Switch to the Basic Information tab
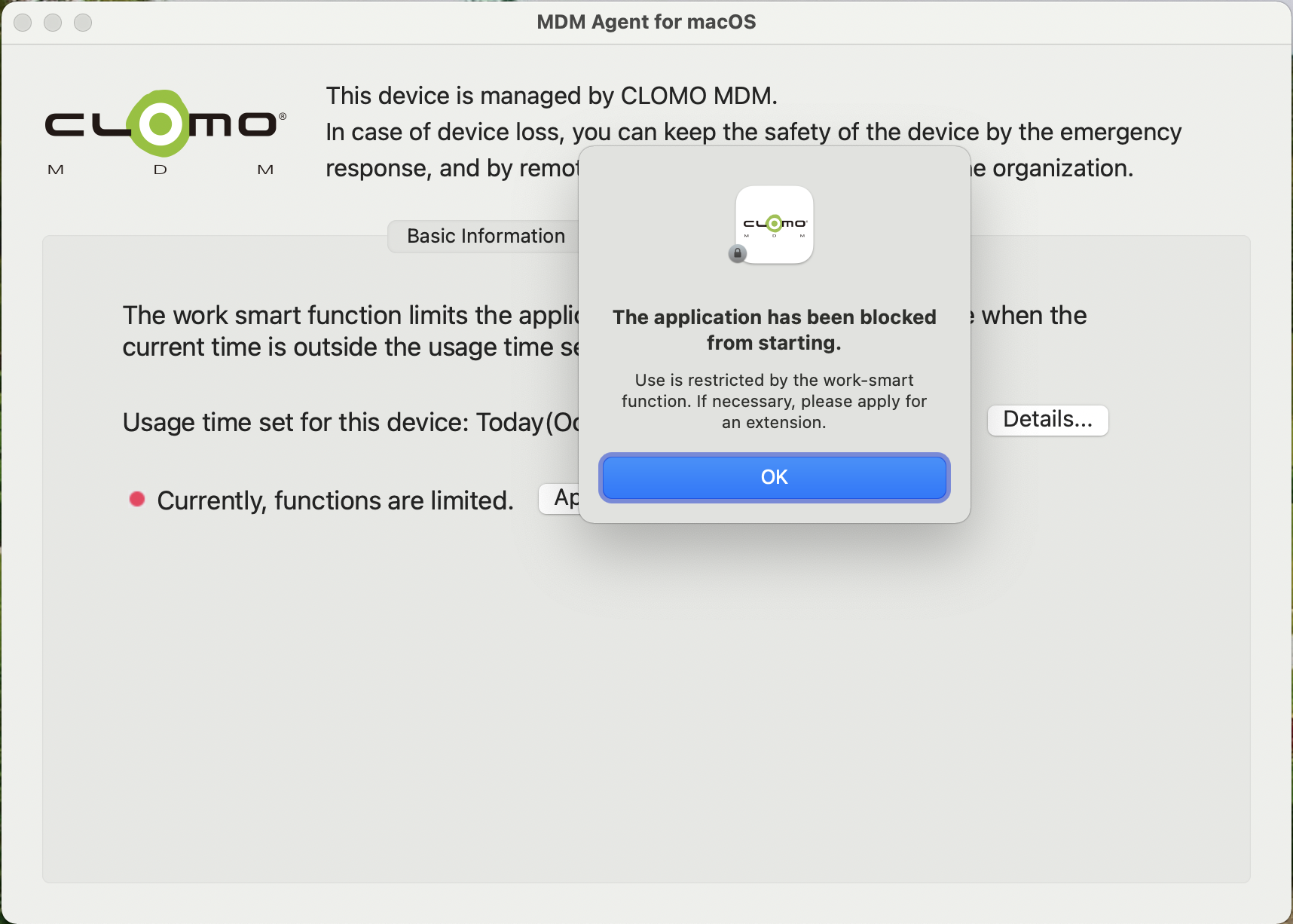The height and width of the screenshot is (924, 1293). pyautogui.click(x=485, y=236)
